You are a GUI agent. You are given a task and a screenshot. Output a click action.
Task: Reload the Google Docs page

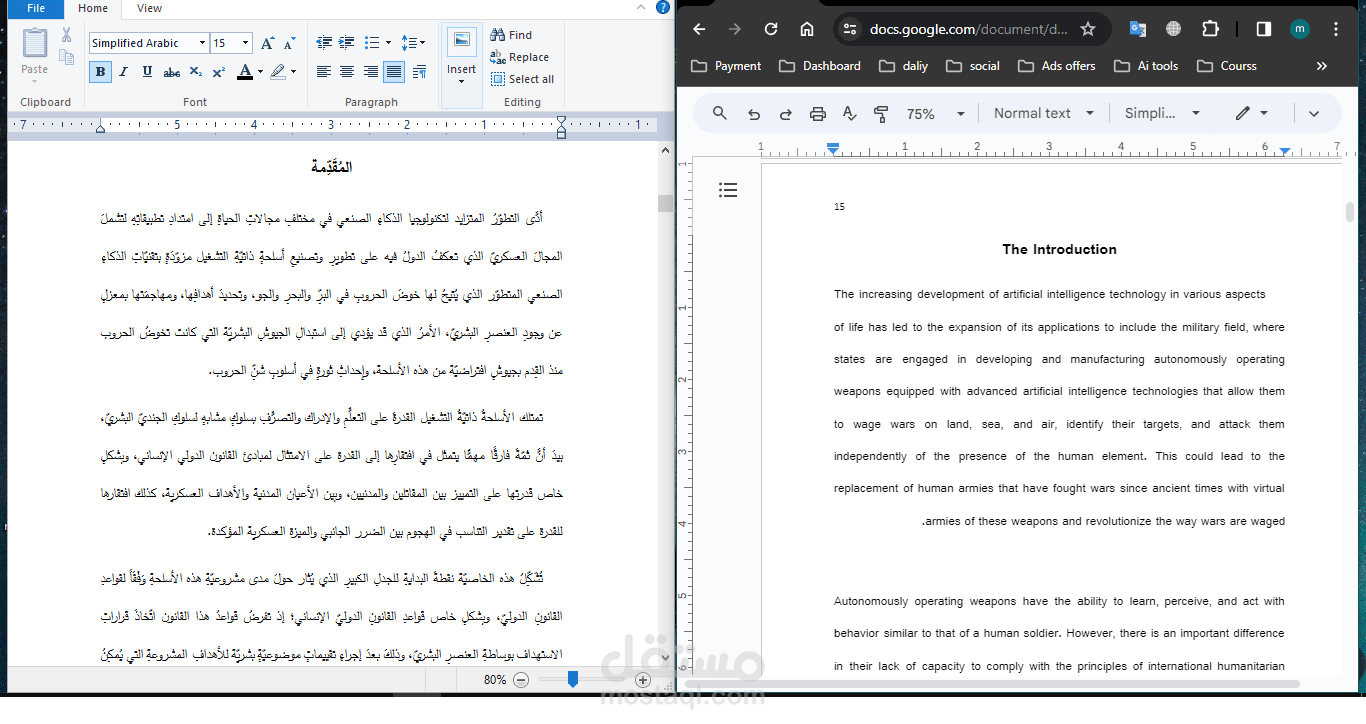(x=771, y=29)
